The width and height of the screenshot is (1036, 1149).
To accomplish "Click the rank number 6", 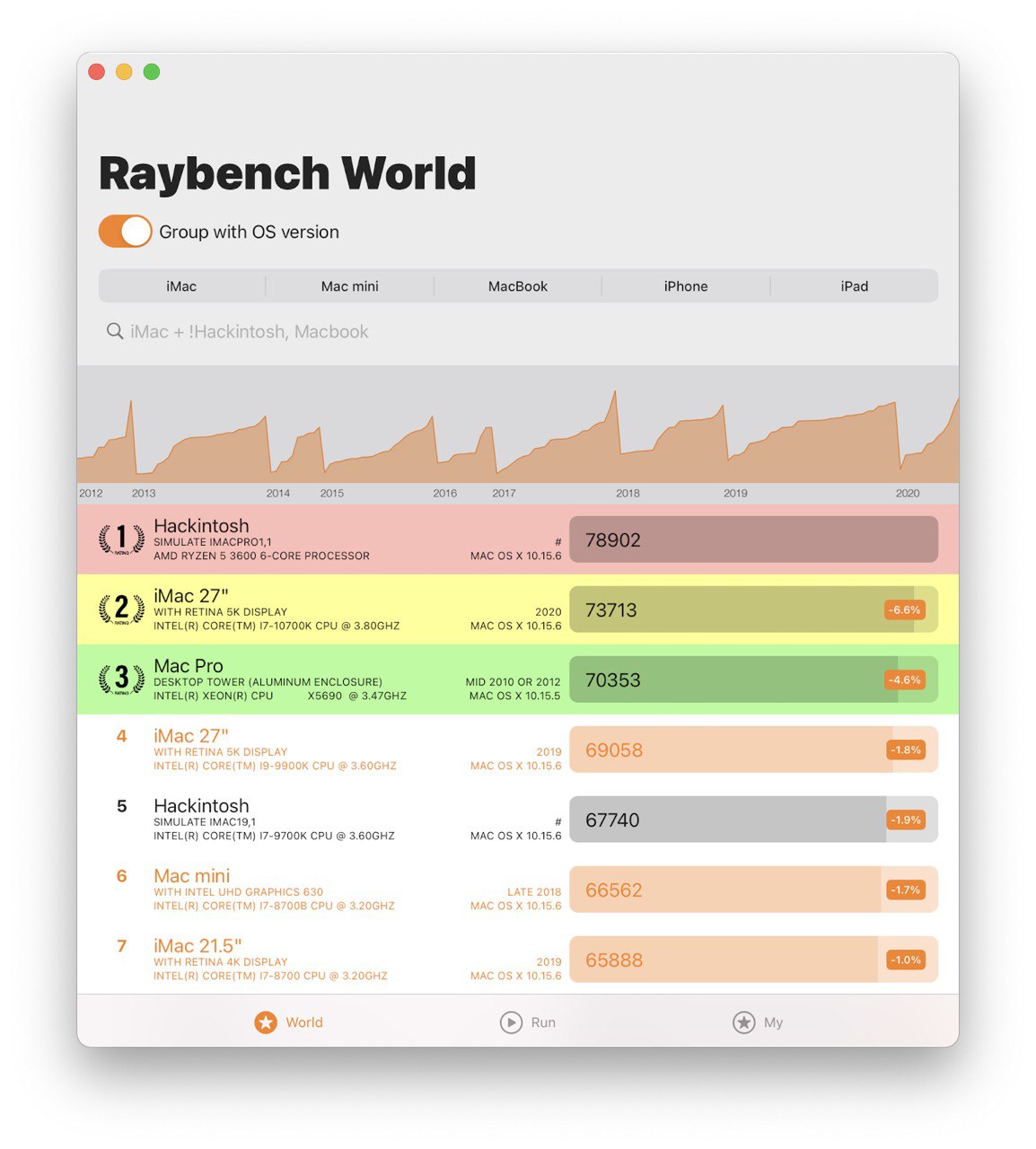I will 121,876.
